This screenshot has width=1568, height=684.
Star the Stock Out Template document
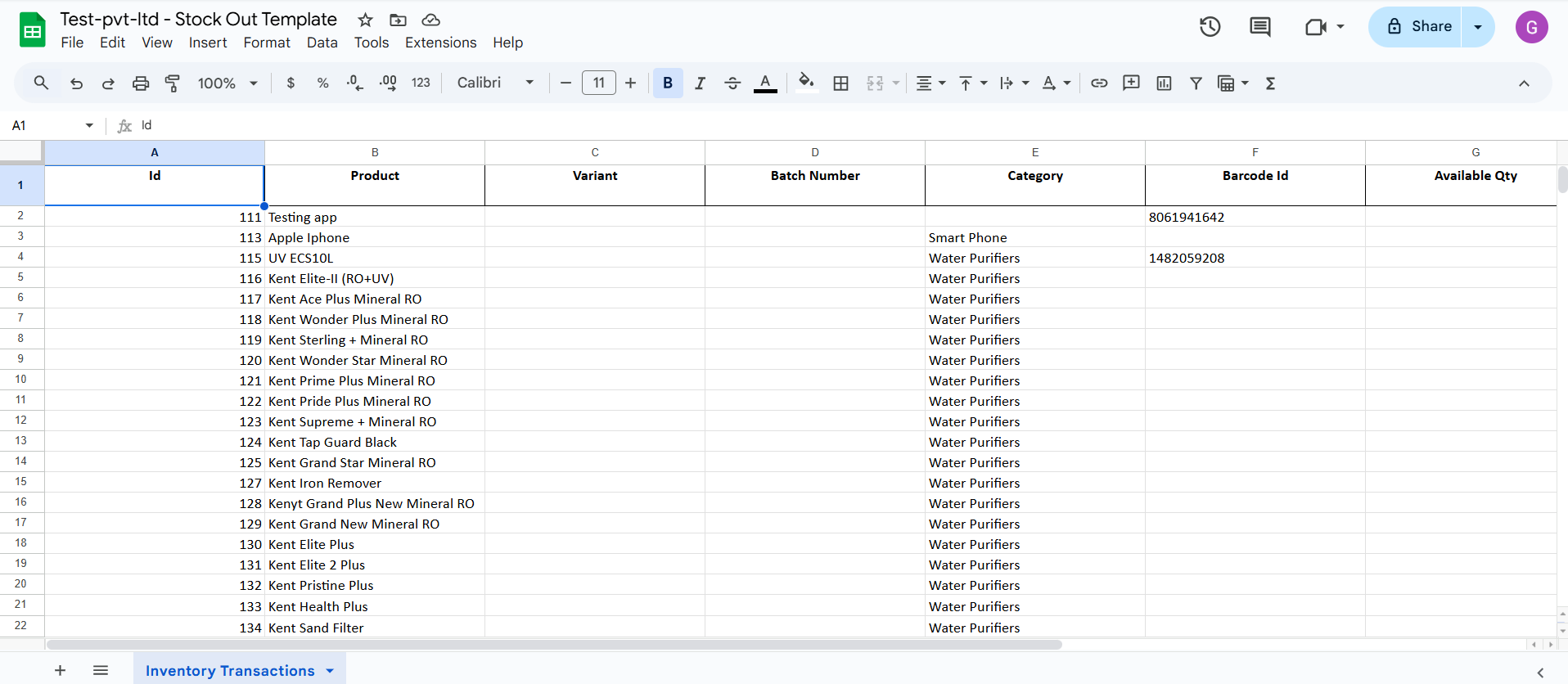pyautogui.click(x=366, y=20)
